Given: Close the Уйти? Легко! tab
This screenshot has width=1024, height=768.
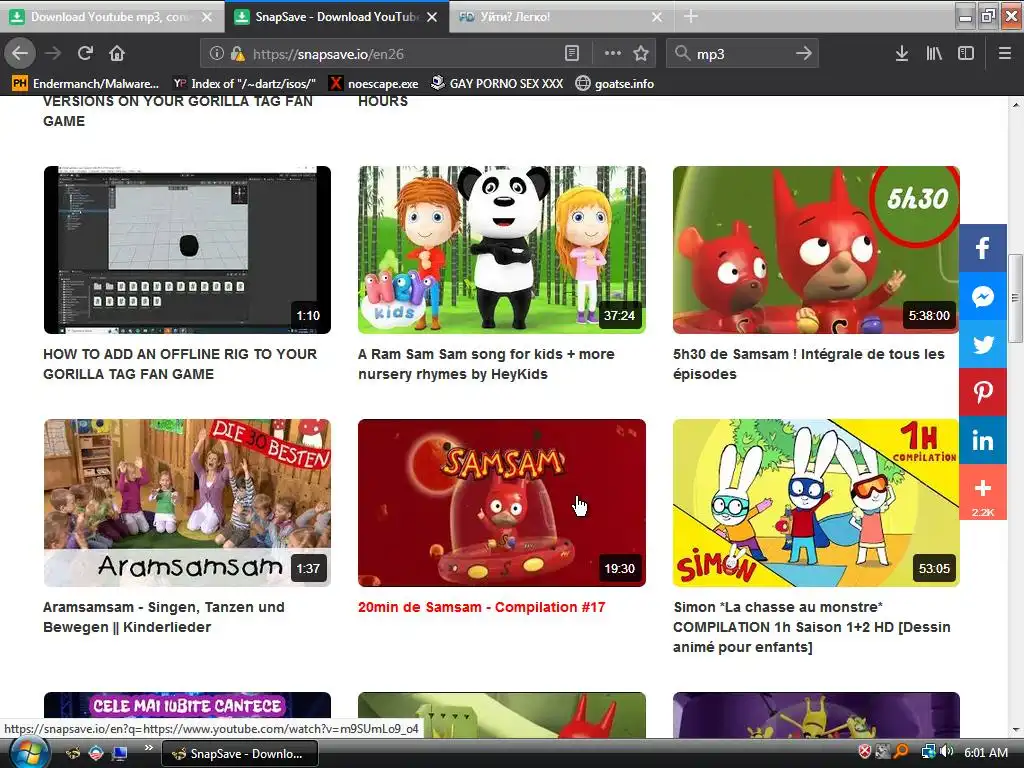Looking at the screenshot, I should (657, 17).
